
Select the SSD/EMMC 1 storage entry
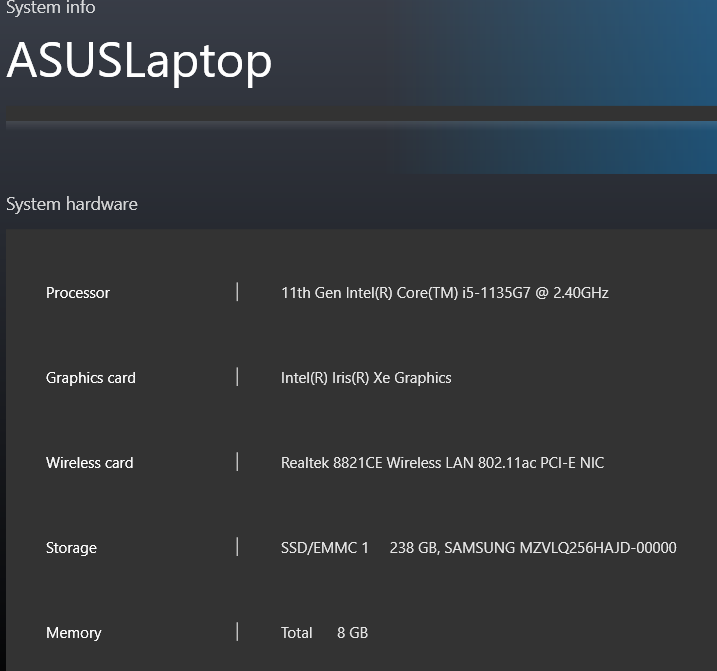[325, 548]
